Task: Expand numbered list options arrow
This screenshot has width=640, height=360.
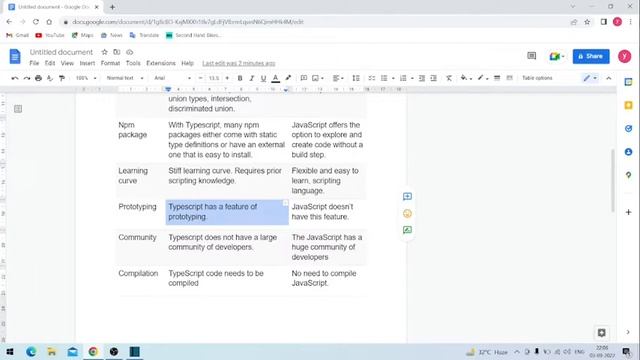Action: (x=412, y=78)
